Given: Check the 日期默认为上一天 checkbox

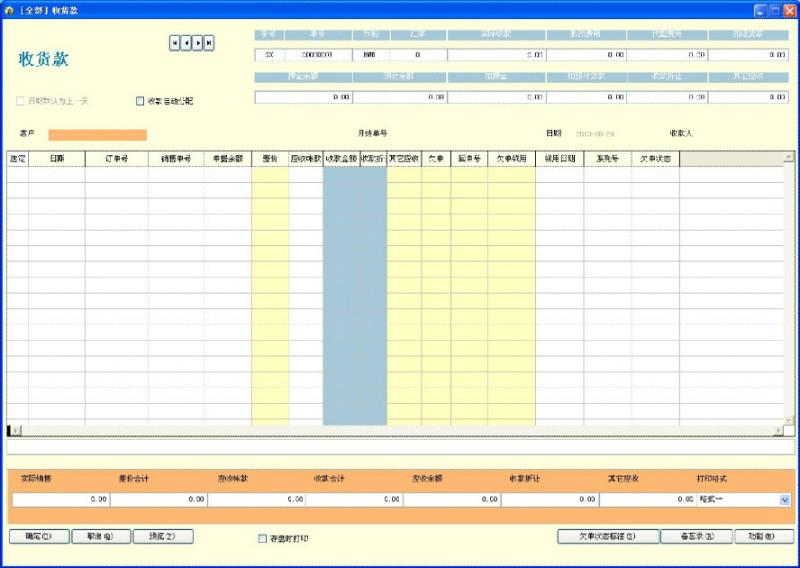Looking at the screenshot, I should coord(20,101).
